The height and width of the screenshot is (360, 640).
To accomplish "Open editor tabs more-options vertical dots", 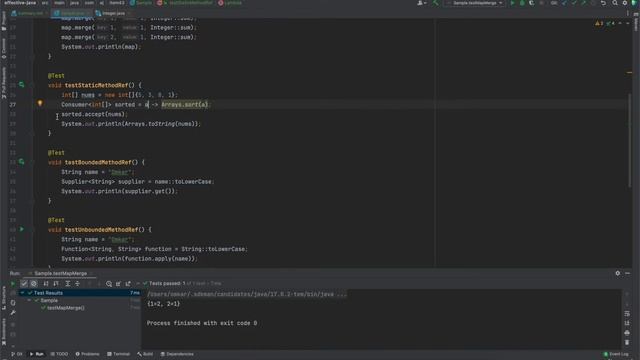I will [627, 13].
